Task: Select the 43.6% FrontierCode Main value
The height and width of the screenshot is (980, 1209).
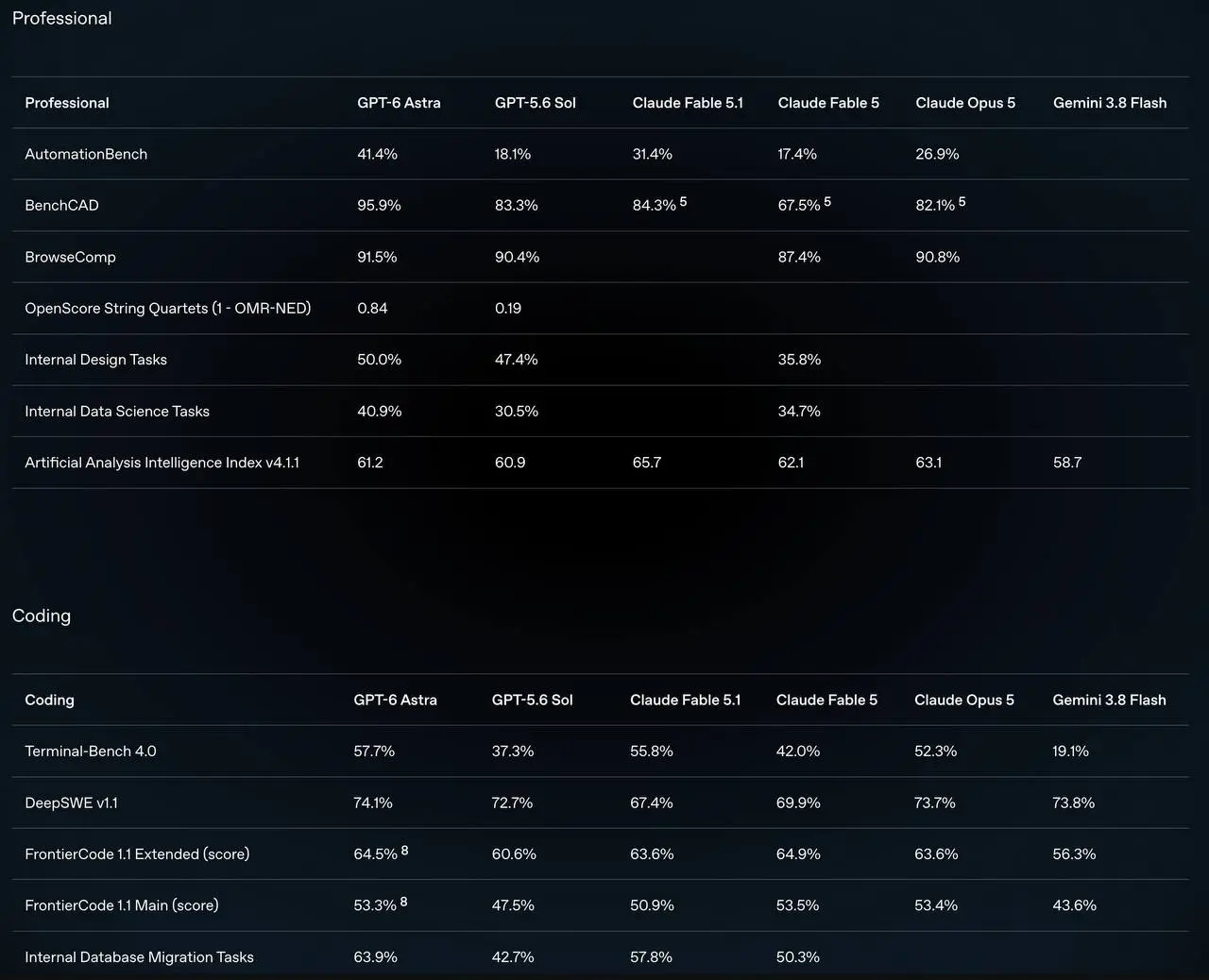Action: pyautogui.click(x=1075, y=905)
